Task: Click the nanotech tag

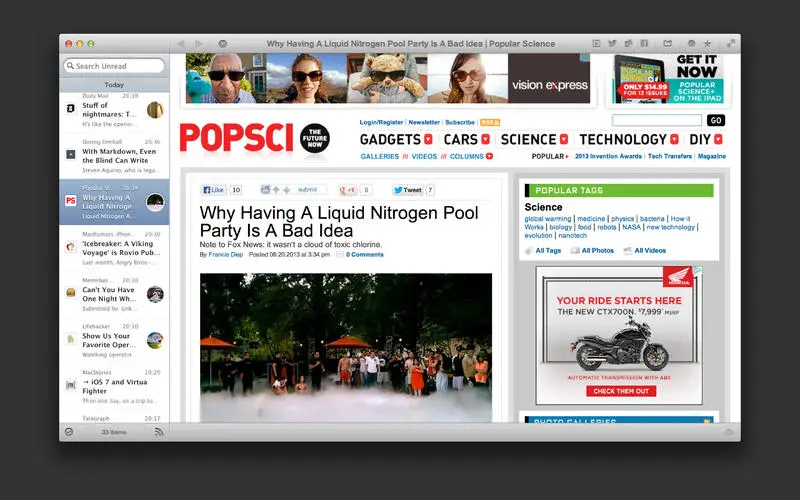Action: [572, 236]
